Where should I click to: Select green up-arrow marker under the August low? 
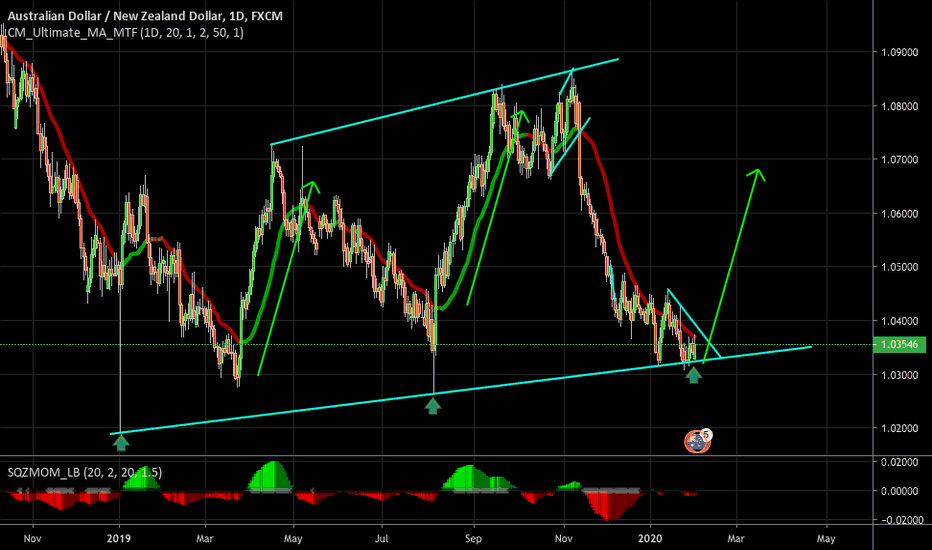(x=433, y=406)
